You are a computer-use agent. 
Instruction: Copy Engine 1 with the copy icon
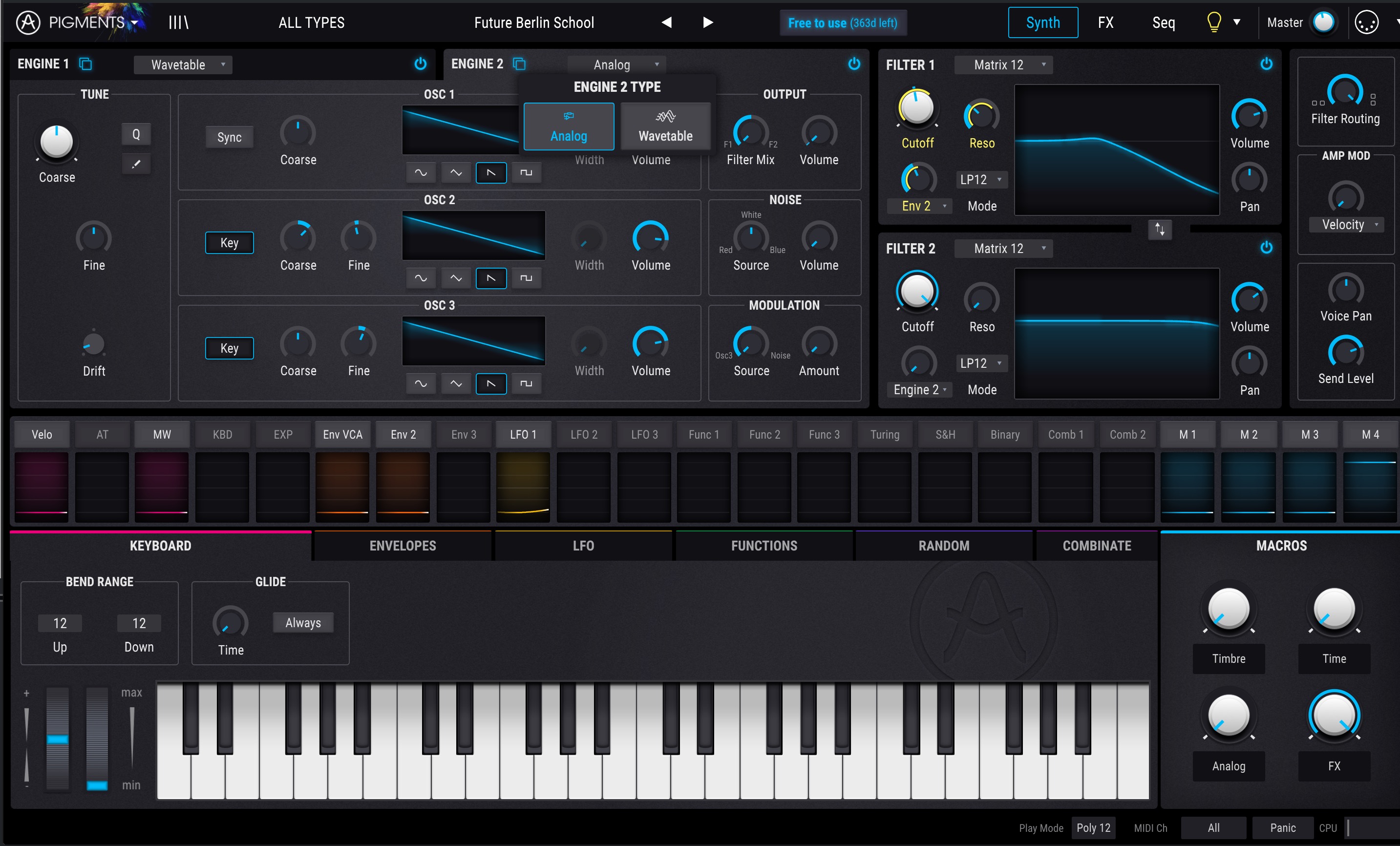(85, 63)
